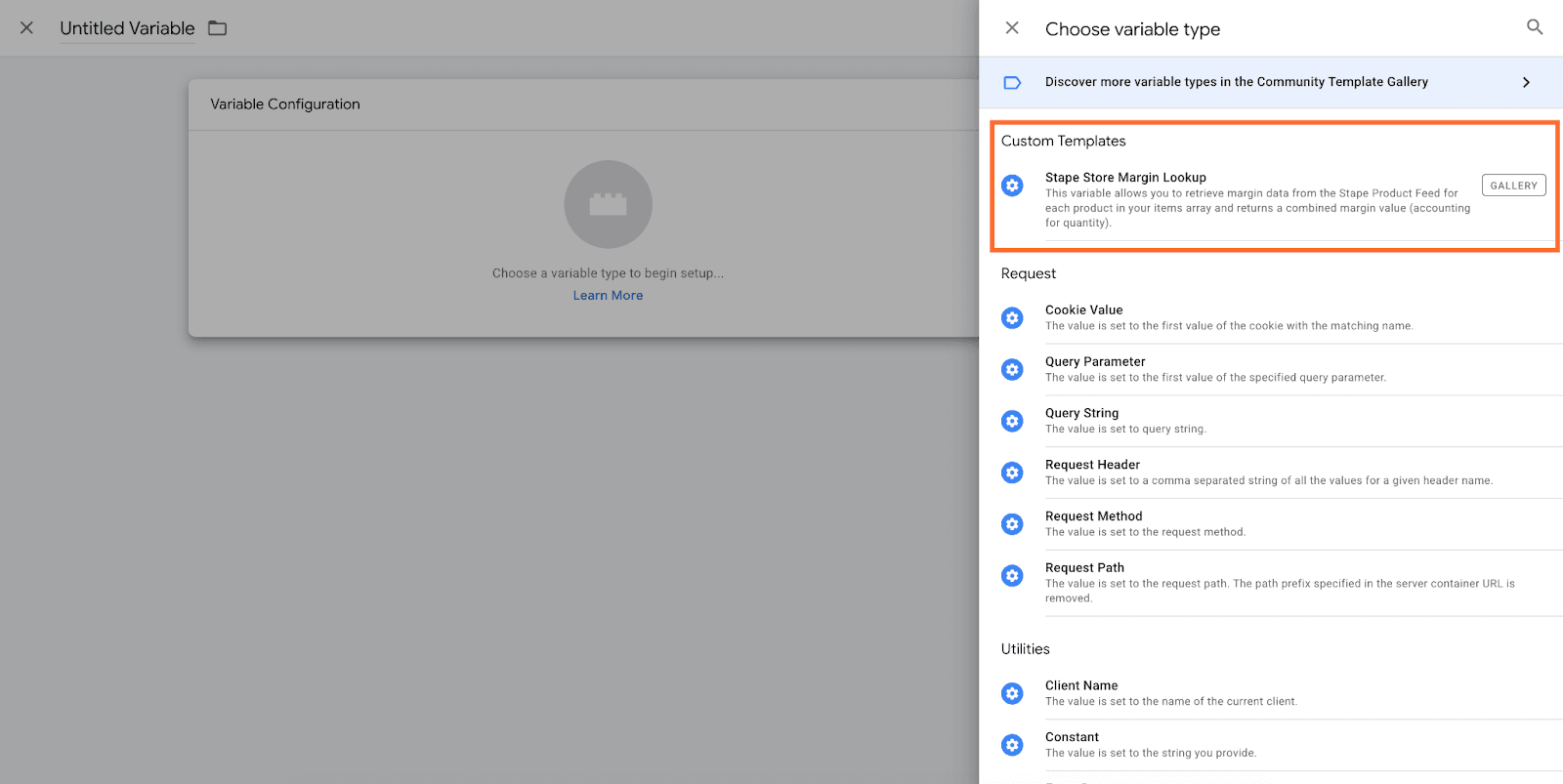Open Discover more variable types banner

coord(1236,82)
